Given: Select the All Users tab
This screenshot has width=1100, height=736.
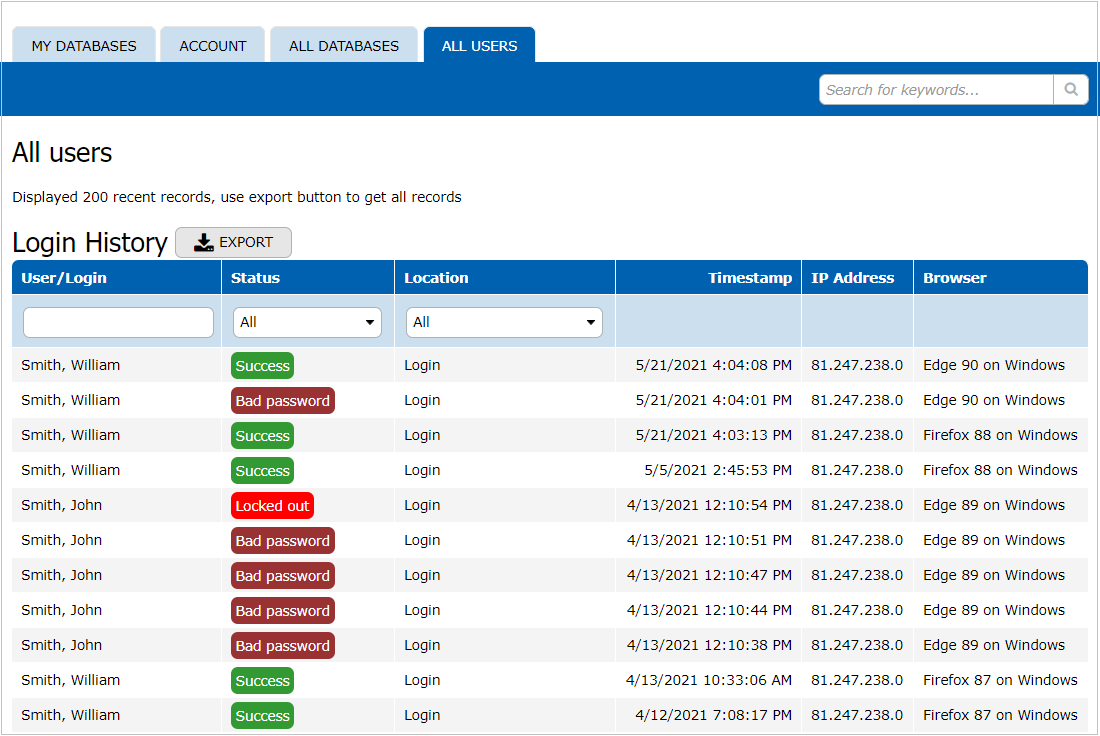Looking at the screenshot, I should tap(479, 46).
